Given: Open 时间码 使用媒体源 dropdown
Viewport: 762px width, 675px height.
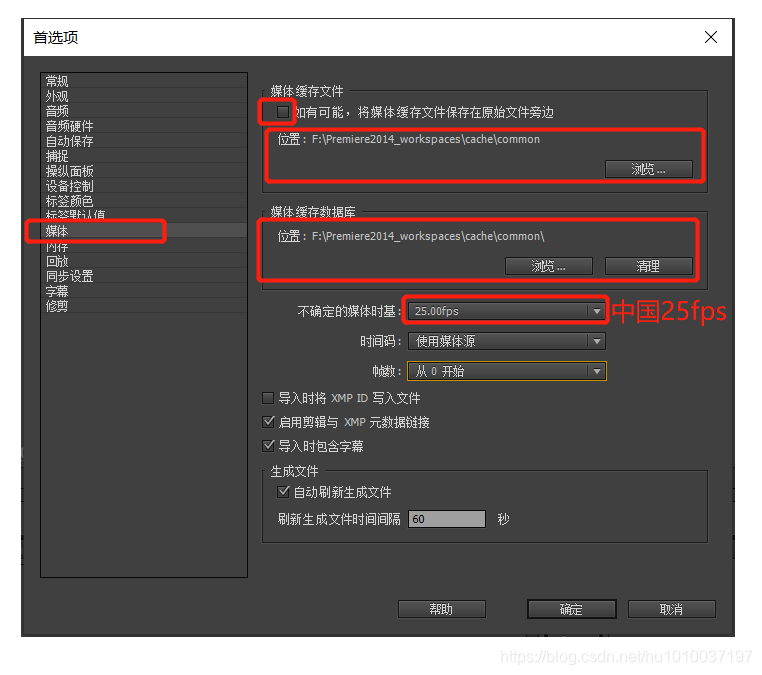Looking at the screenshot, I should (x=507, y=341).
